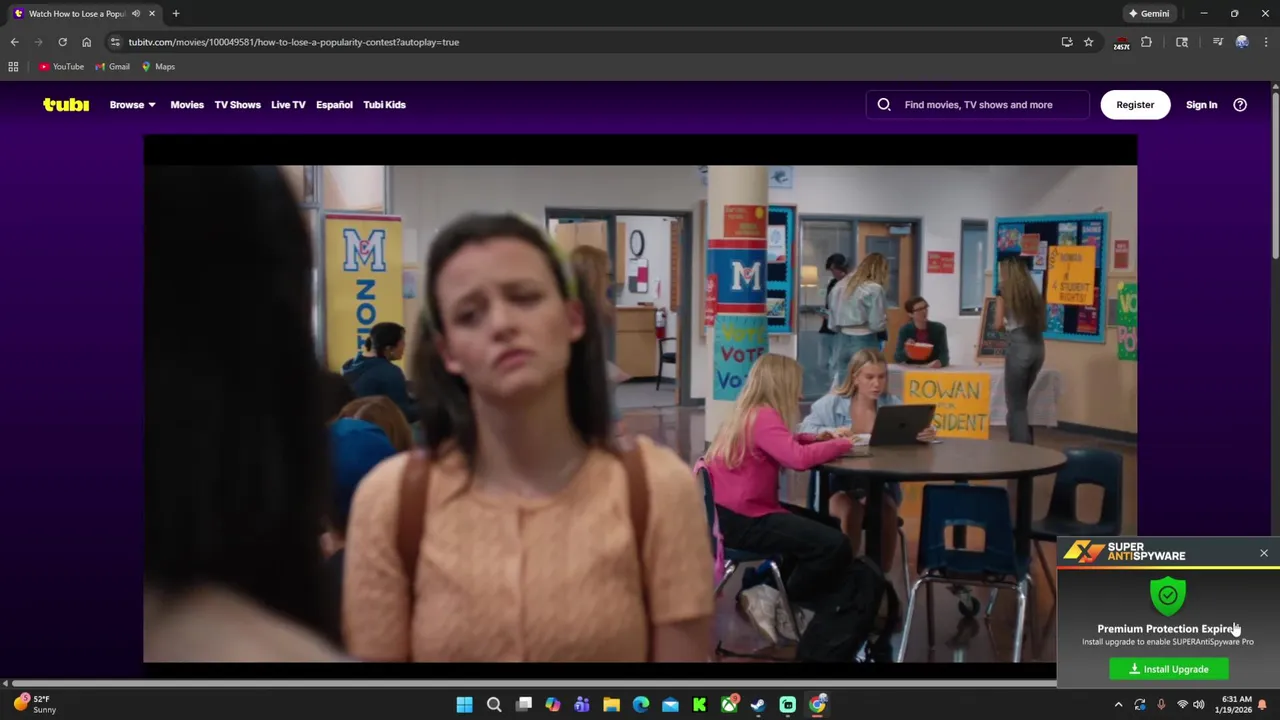Switch to Español content
Viewport: 1280px width, 720px height.
pos(334,104)
